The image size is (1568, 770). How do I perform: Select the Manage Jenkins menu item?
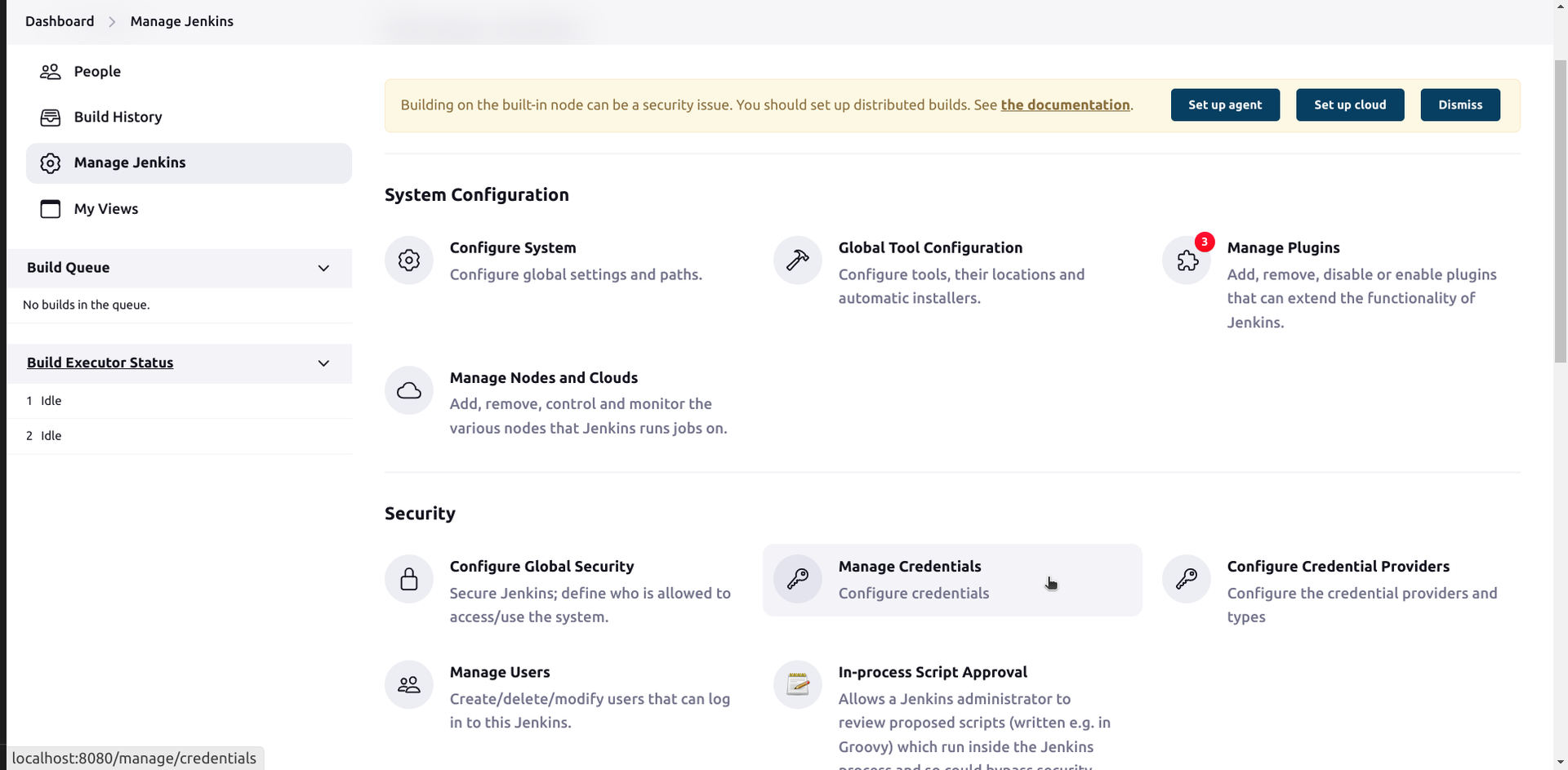pos(189,163)
